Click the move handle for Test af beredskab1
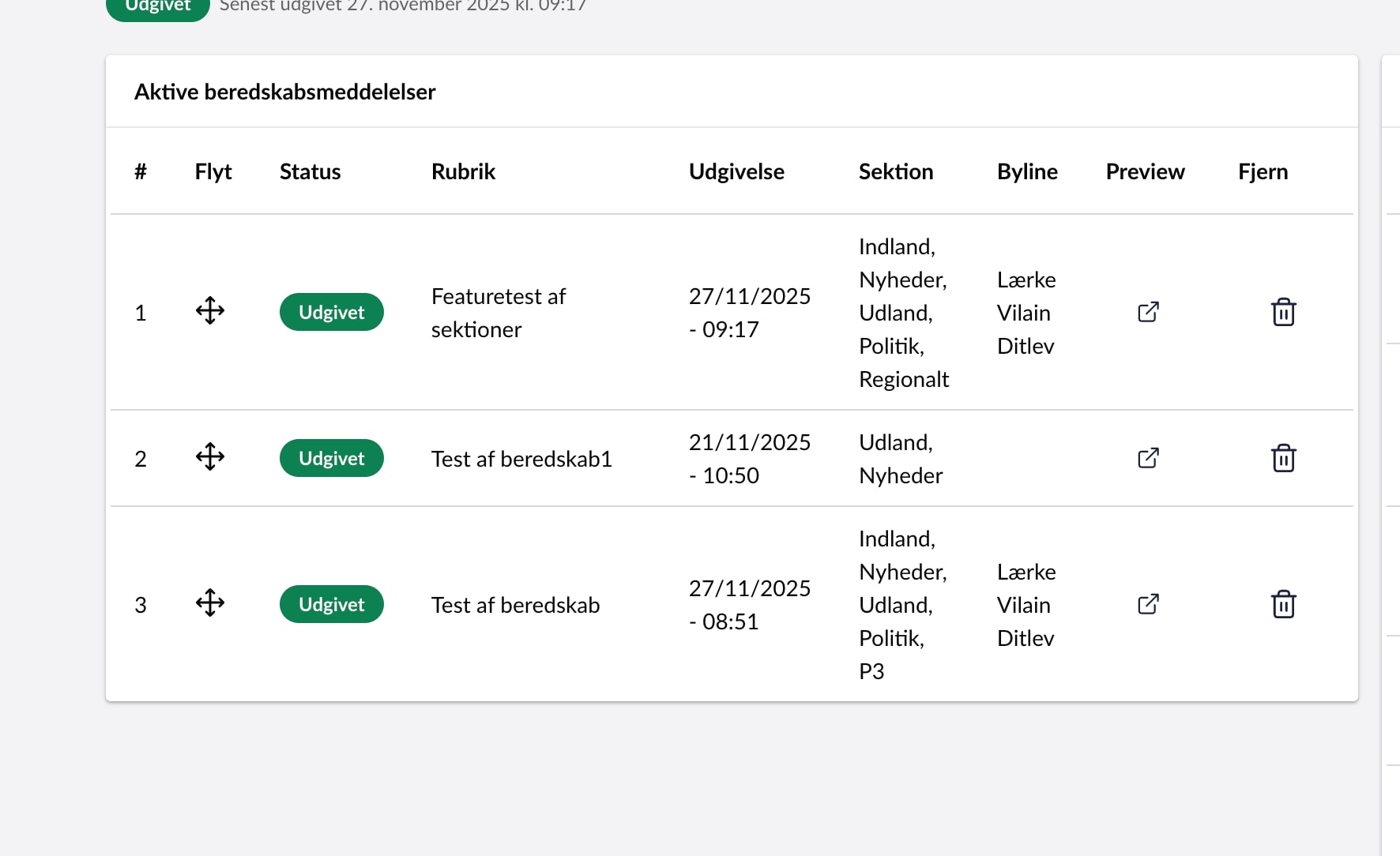This screenshot has width=1400, height=856. (210, 457)
